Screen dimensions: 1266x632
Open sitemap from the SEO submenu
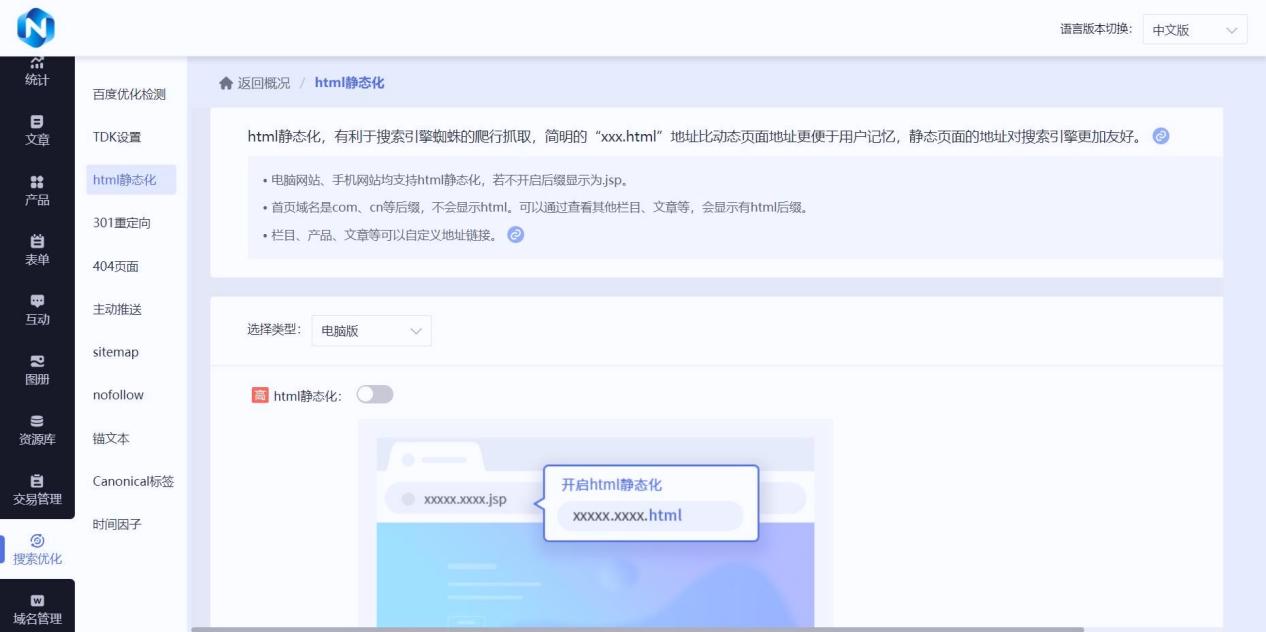click(x=116, y=352)
